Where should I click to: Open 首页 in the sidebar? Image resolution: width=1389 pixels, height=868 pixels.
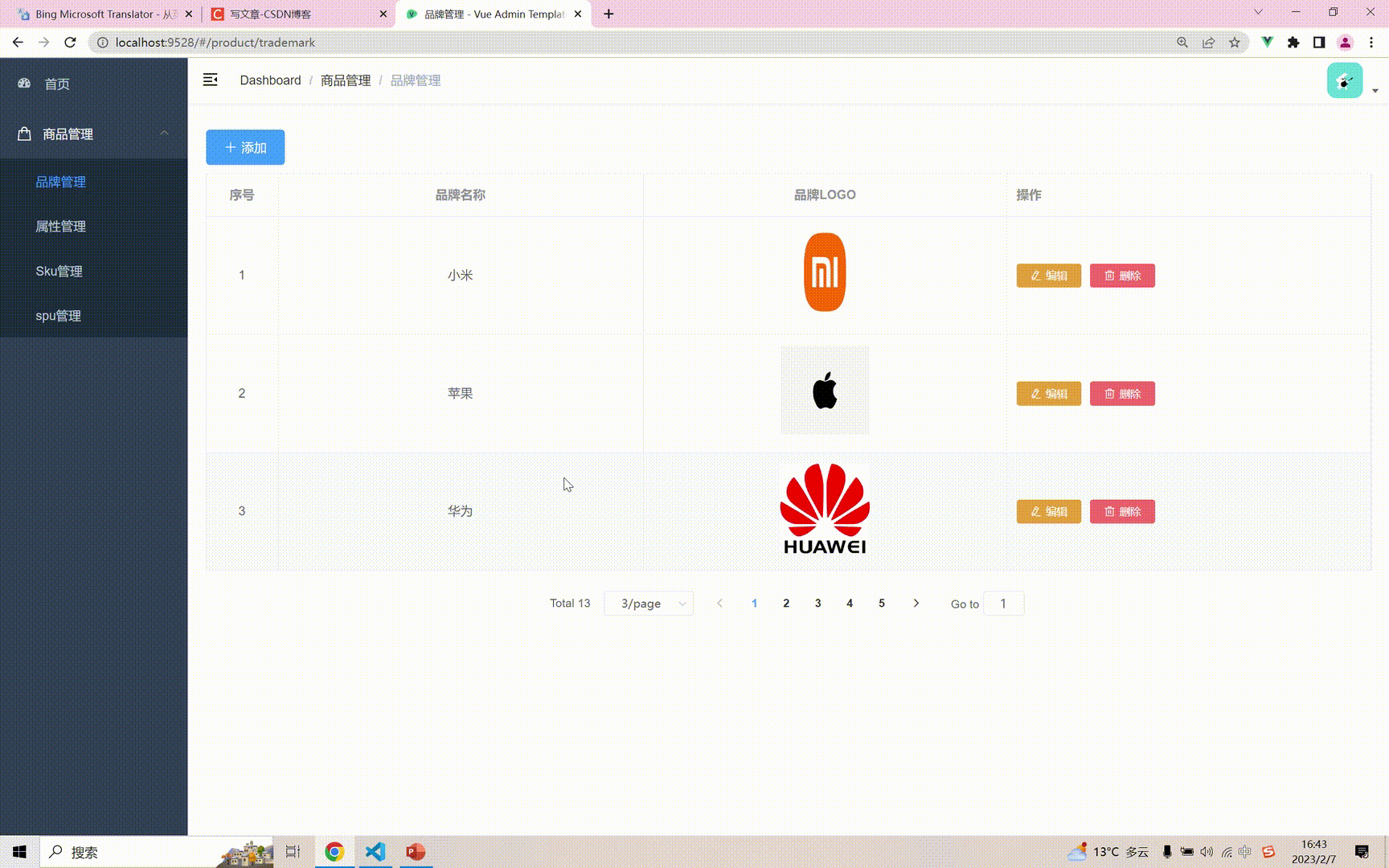(93, 84)
